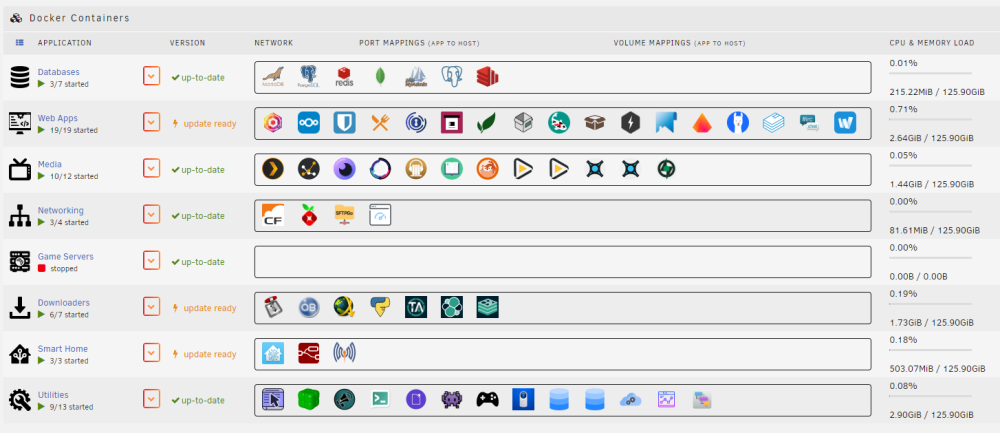The image size is (1000, 433).
Task: Click the green book icon in Media
Action: click(452, 169)
